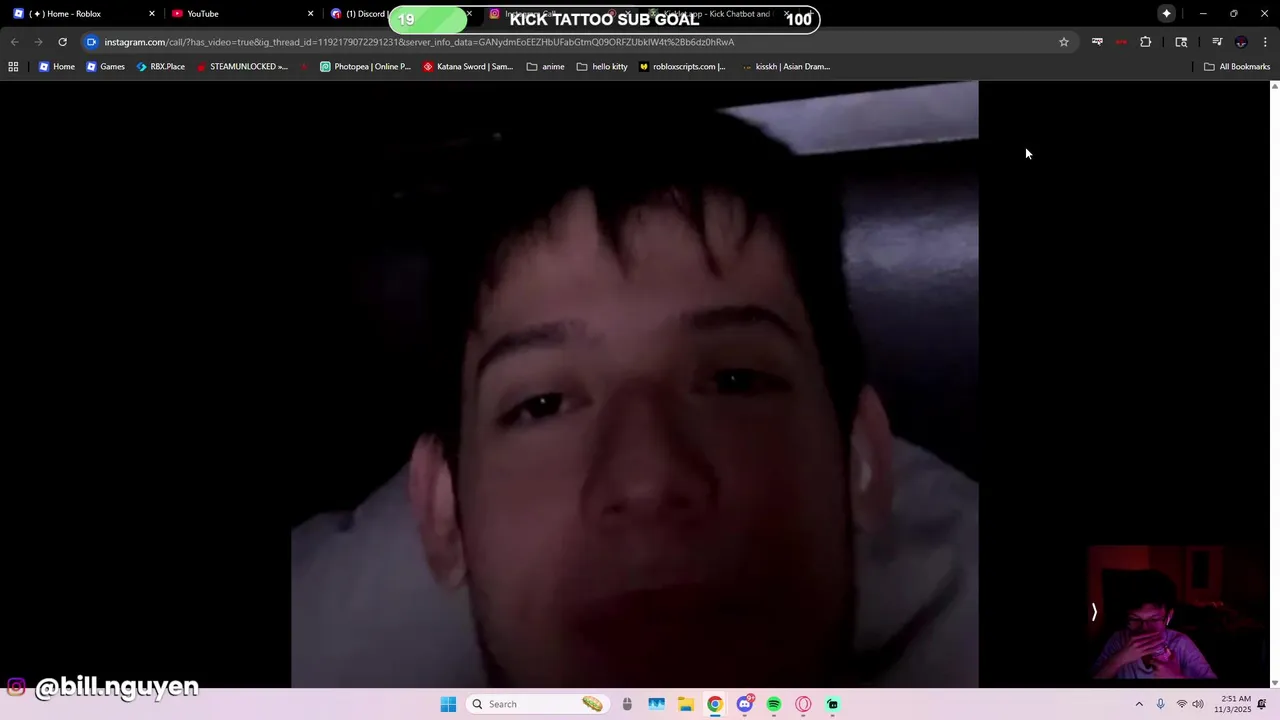The height and width of the screenshot is (720, 1280).
Task: Click the main caller video feed
Action: point(634,384)
